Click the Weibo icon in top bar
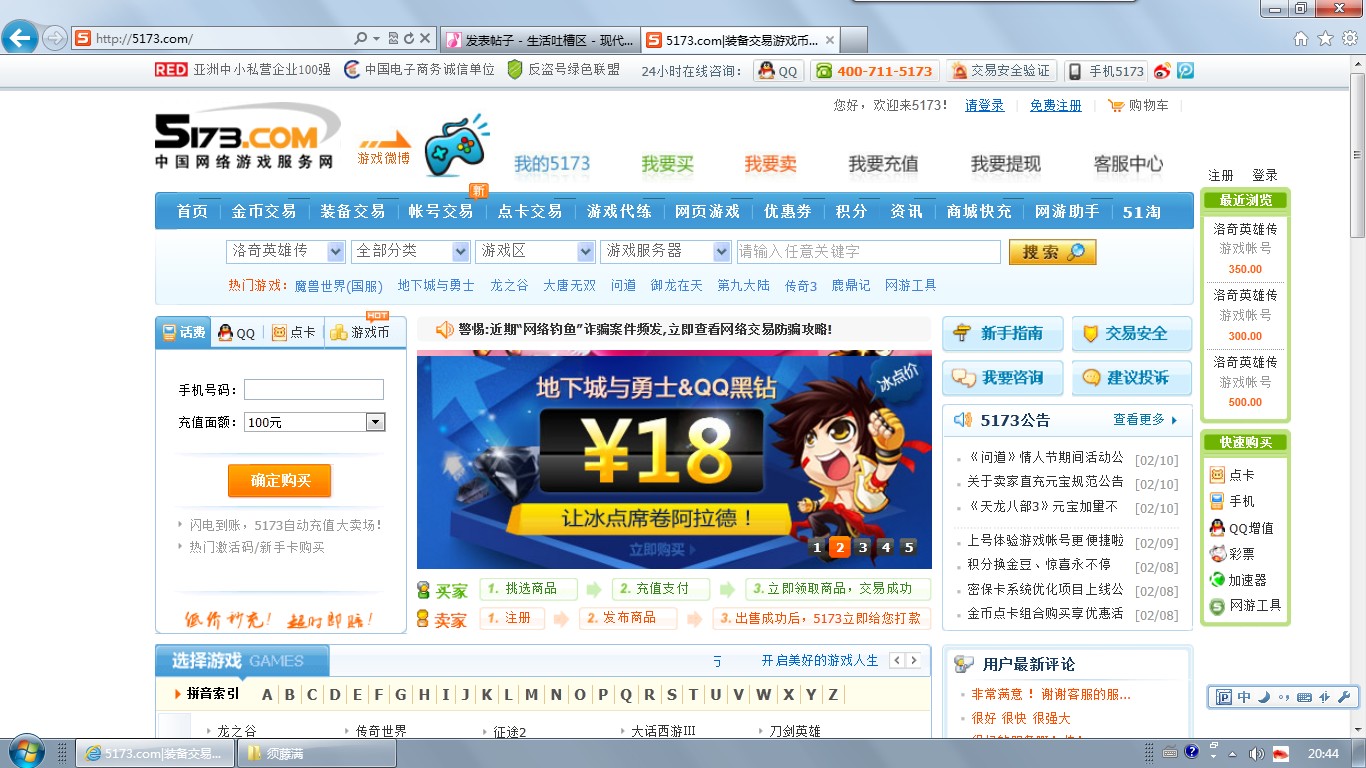The width and height of the screenshot is (1366, 768). (1162, 71)
